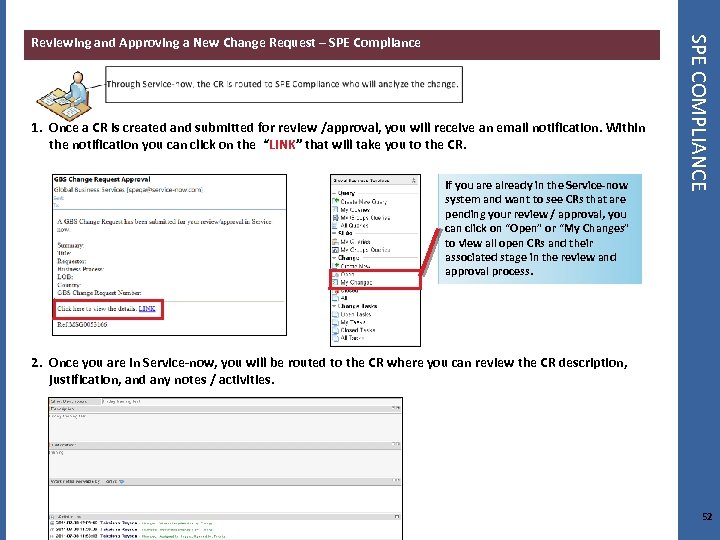Click the Create New Query star icon
This screenshot has width=720, height=540.
coord(336,201)
